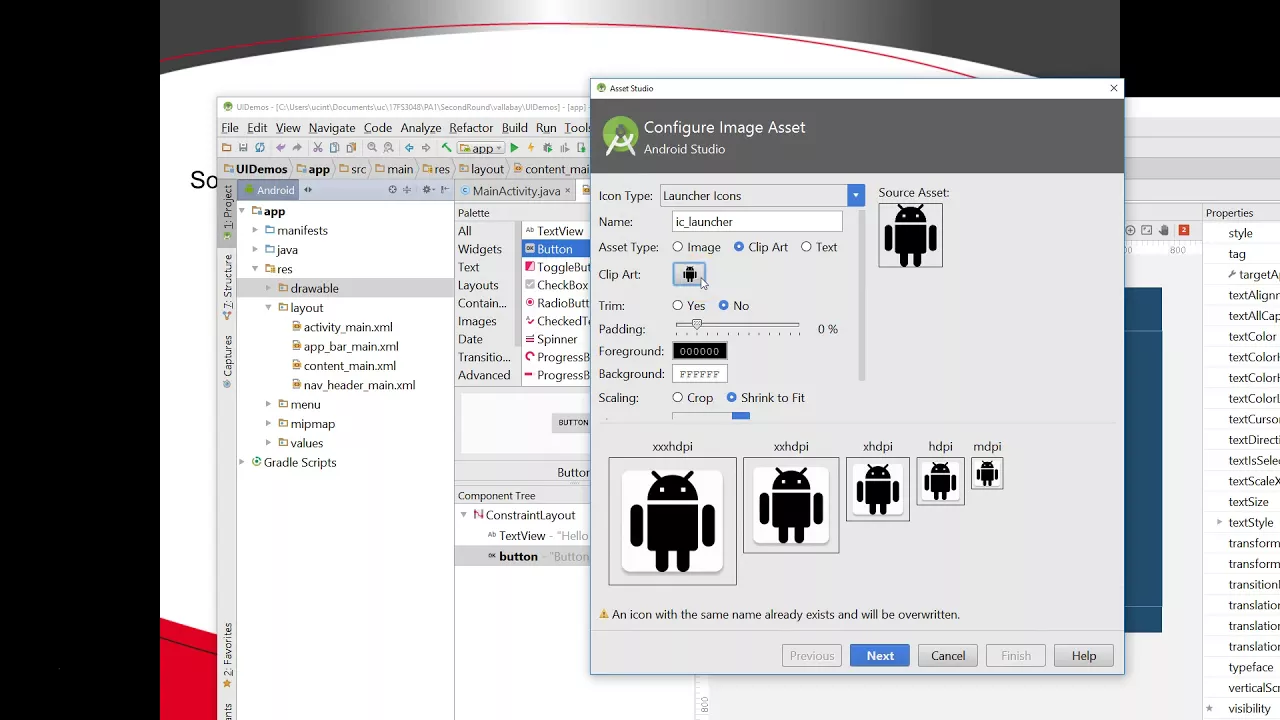Image resolution: width=1280 pixels, height=720 pixels.
Task: Open the Build menu
Action: [515, 128]
